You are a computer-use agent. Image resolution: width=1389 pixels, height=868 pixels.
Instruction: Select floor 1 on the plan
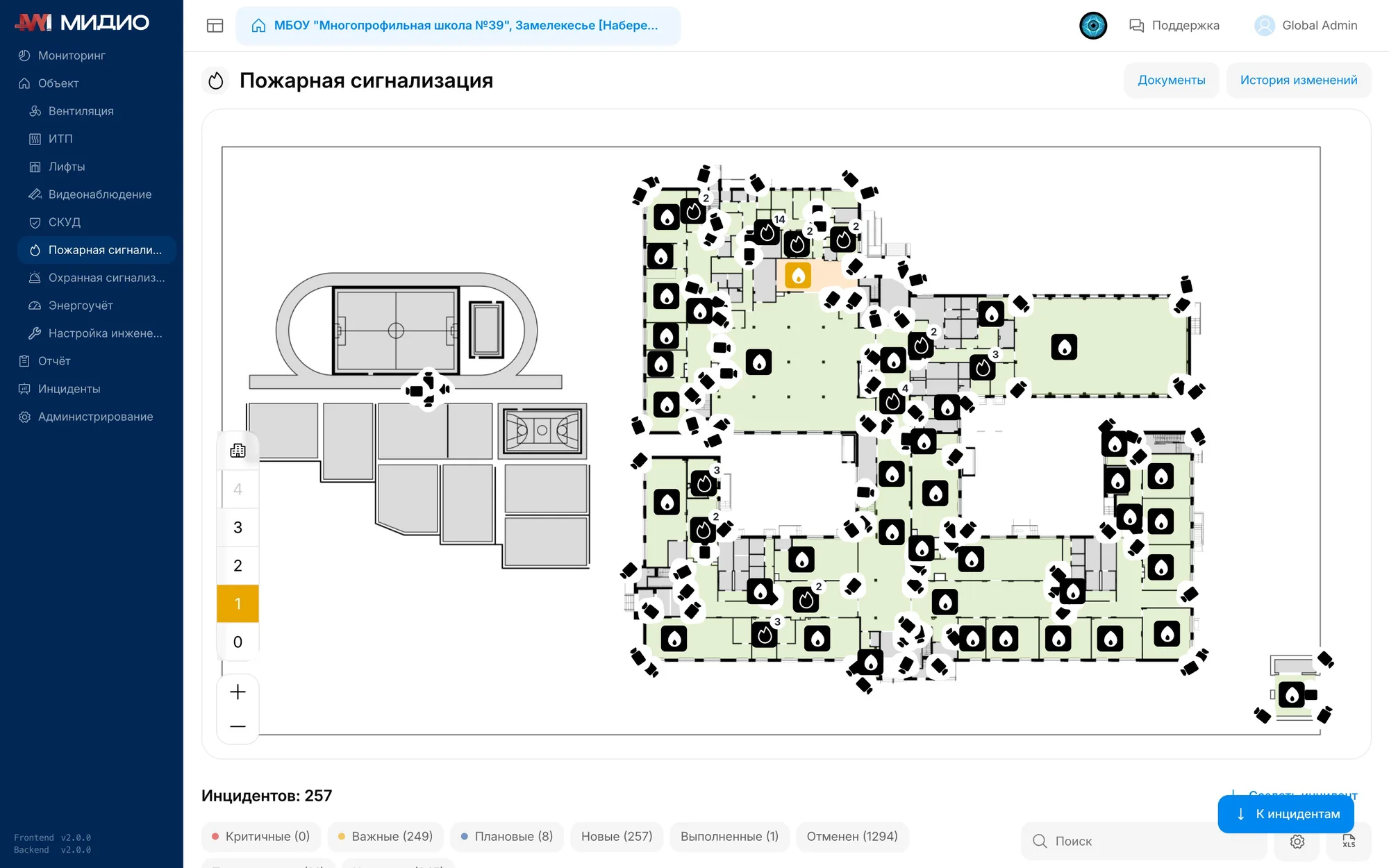(x=238, y=603)
